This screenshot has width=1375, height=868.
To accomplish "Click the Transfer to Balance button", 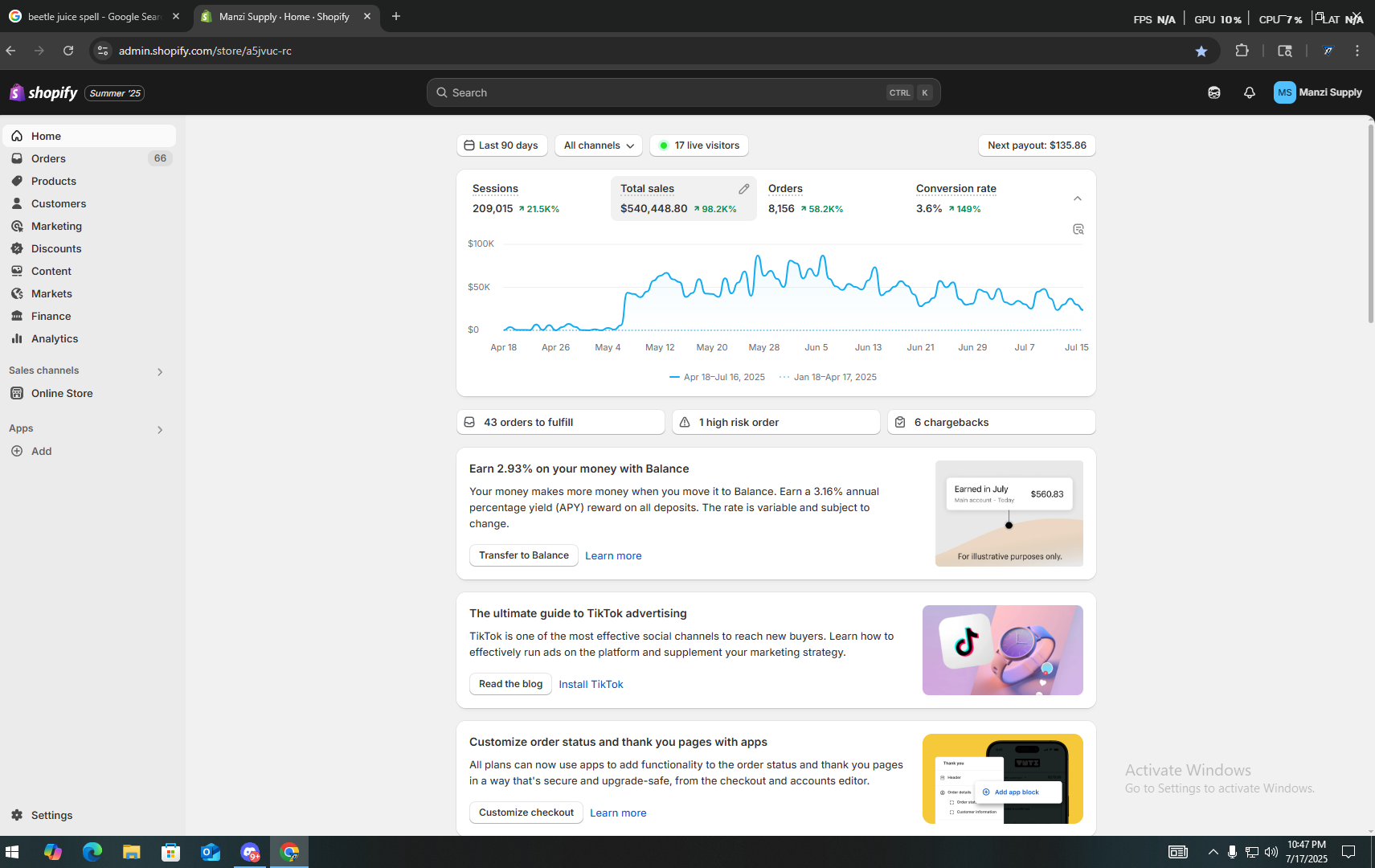I will pyautogui.click(x=523, y=555).
